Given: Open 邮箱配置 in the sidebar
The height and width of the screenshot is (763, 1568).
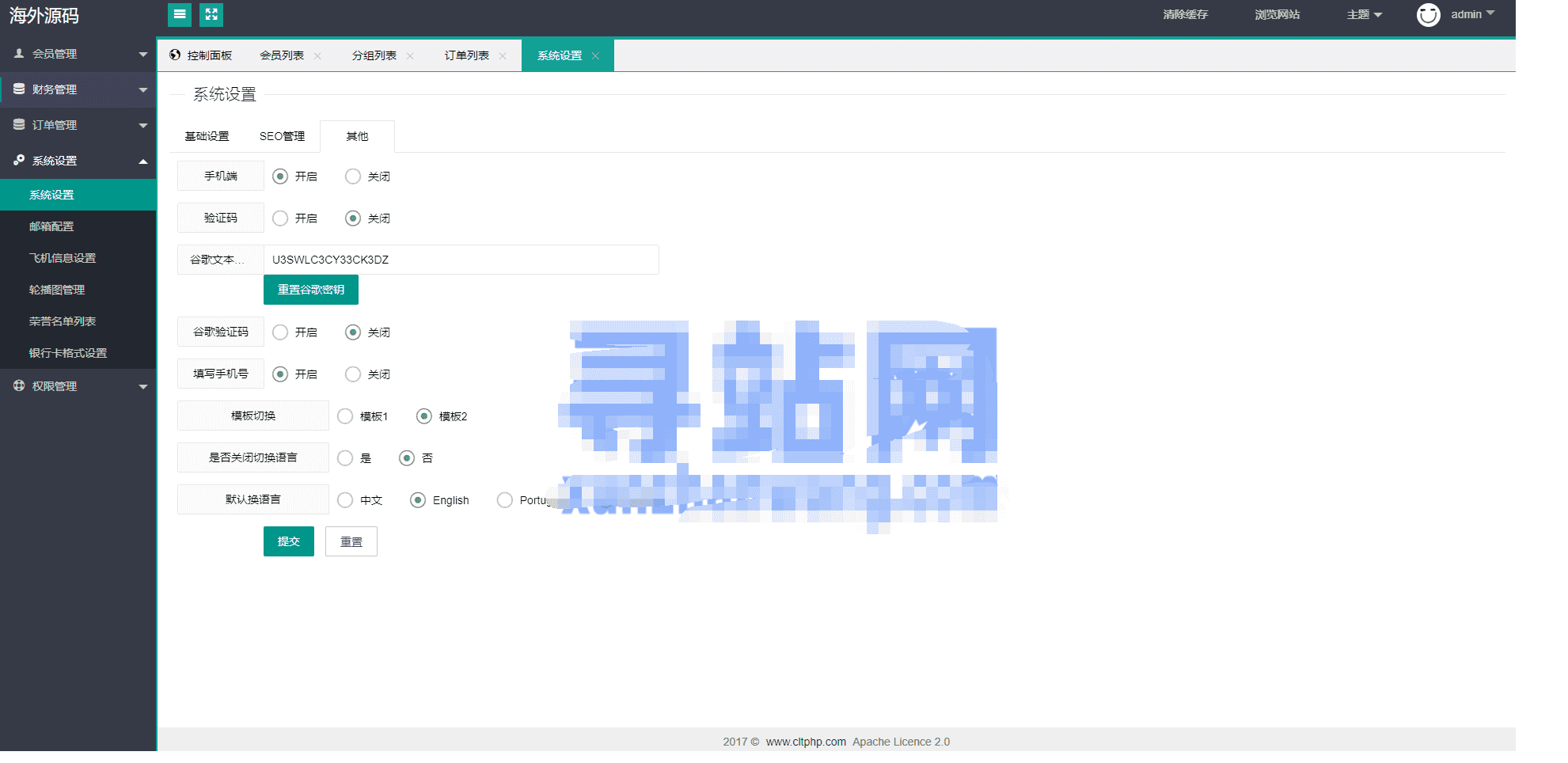Looking at the screenshot, I should [51, 226].
